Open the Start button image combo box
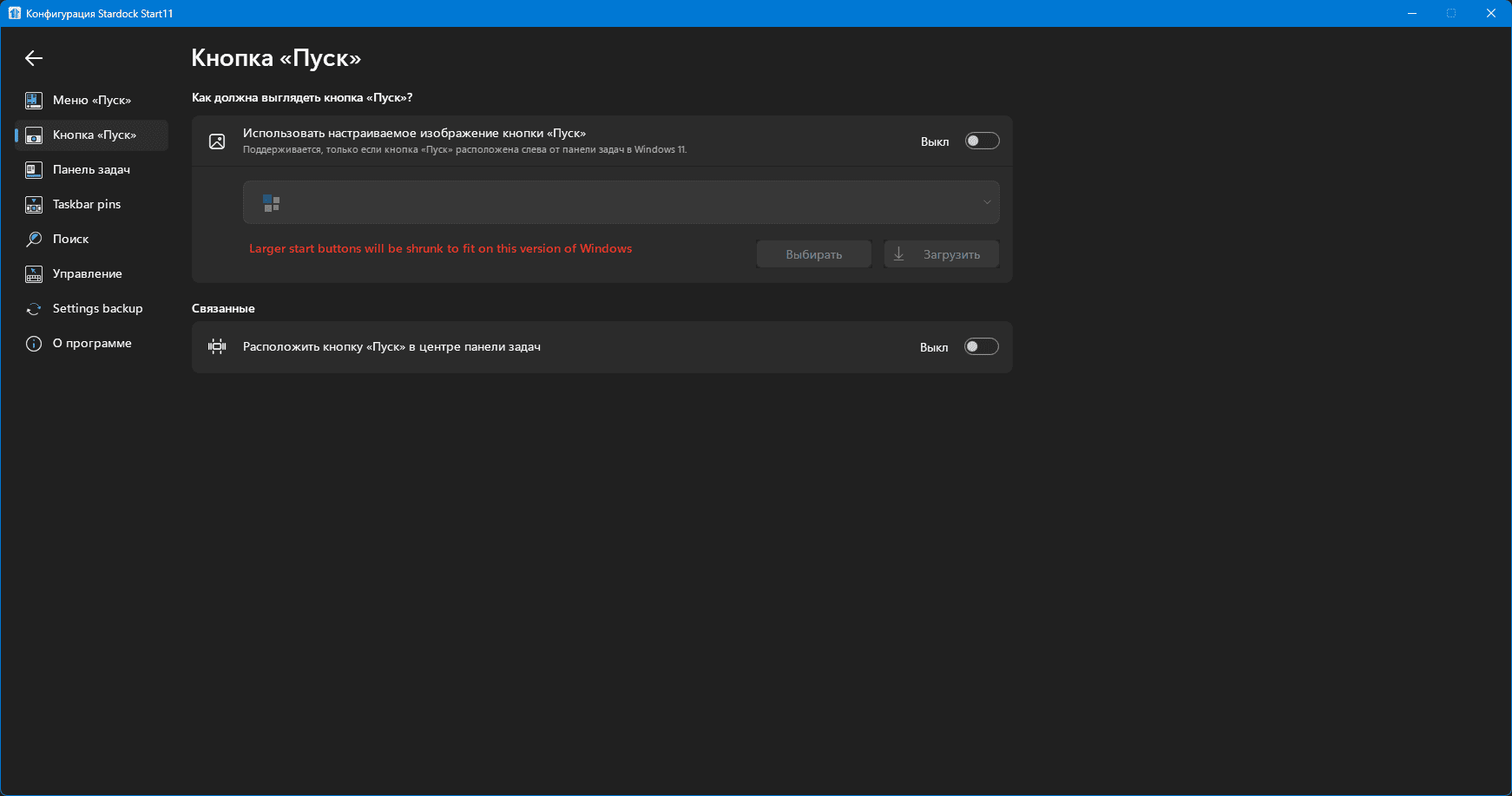 [x=621, y=202]
